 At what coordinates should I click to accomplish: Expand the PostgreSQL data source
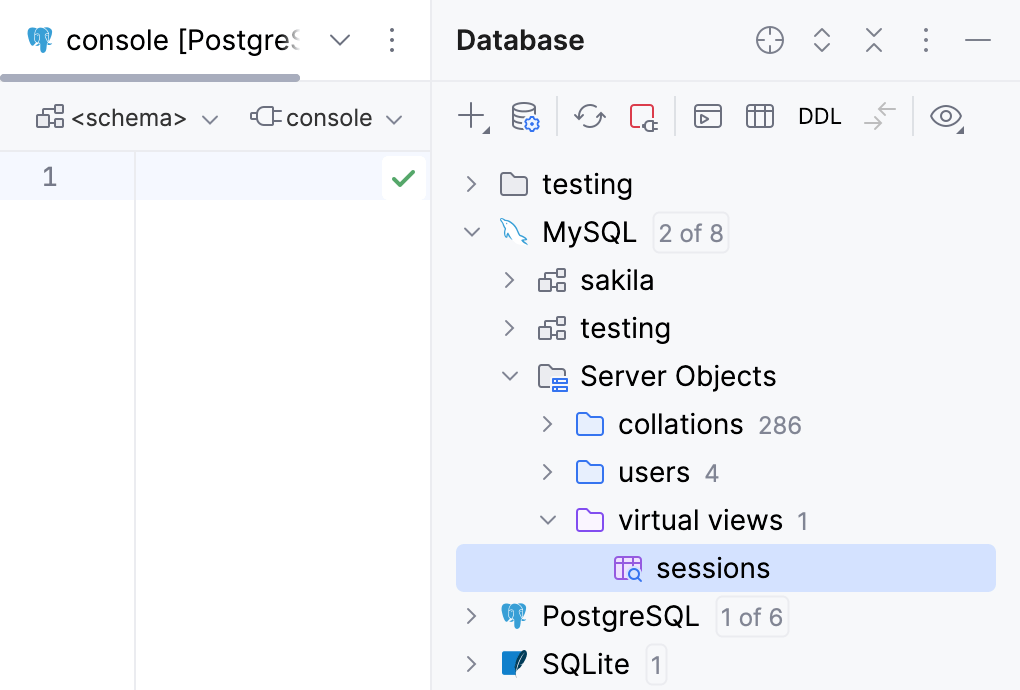click(470, 616)
